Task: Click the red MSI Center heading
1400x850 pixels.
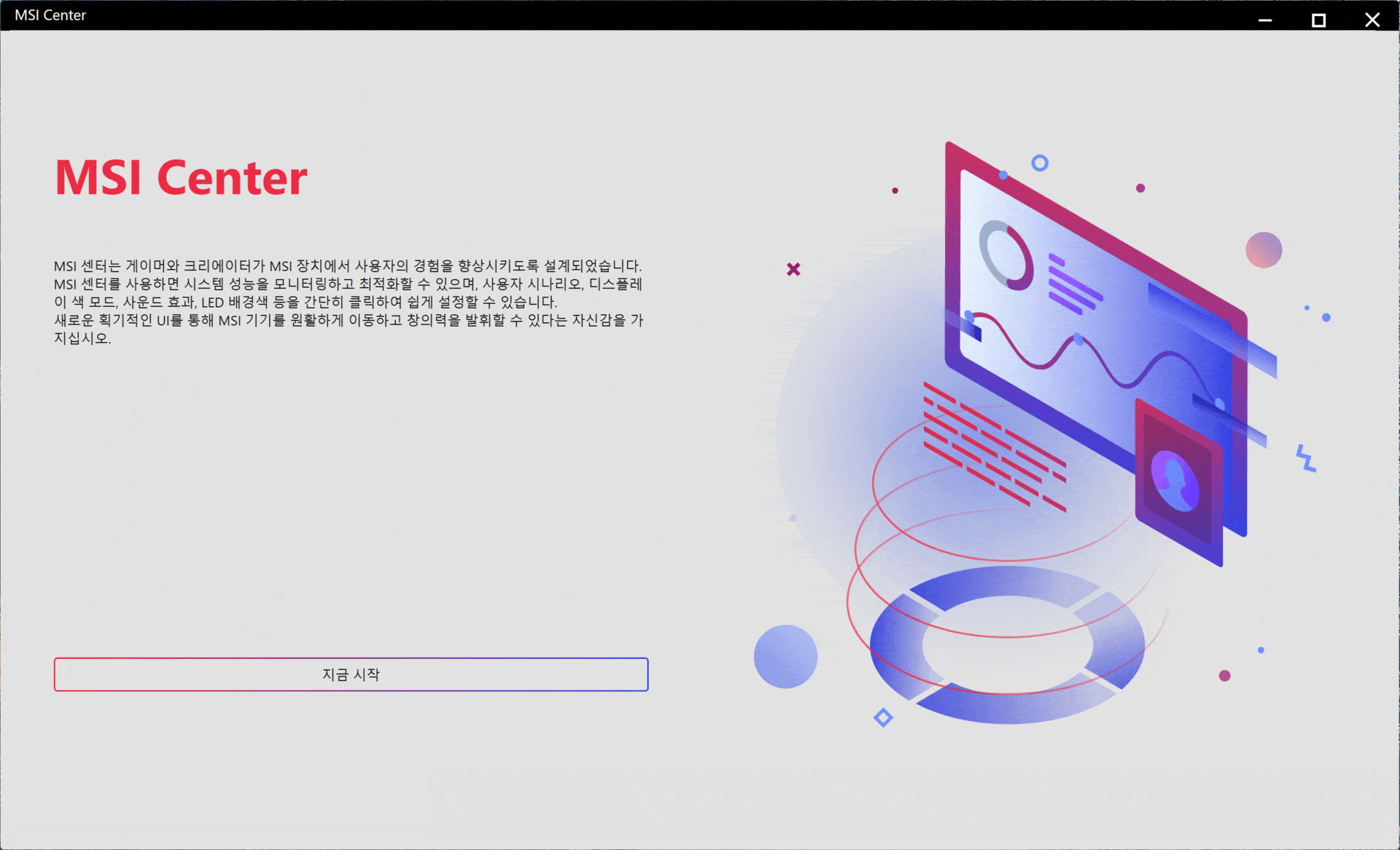Action: click(181, 178)
